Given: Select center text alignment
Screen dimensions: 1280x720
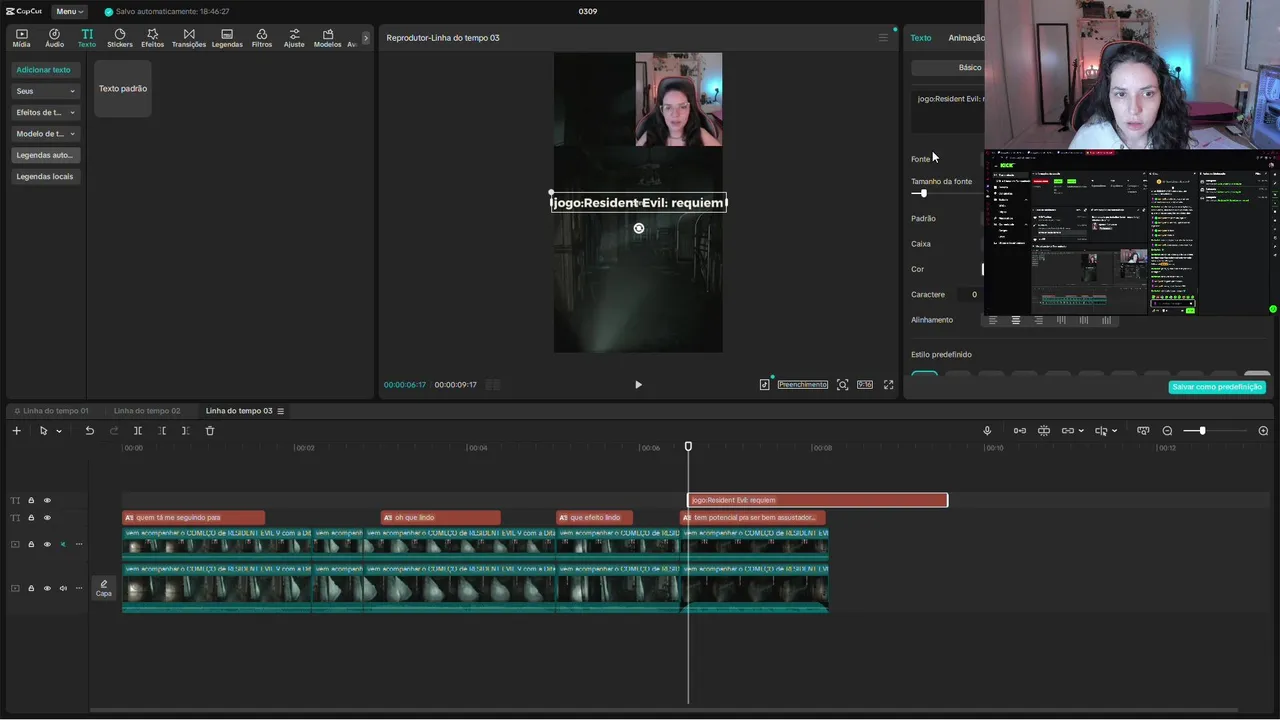Looking at the screenshot, I should coord(1016,320).
